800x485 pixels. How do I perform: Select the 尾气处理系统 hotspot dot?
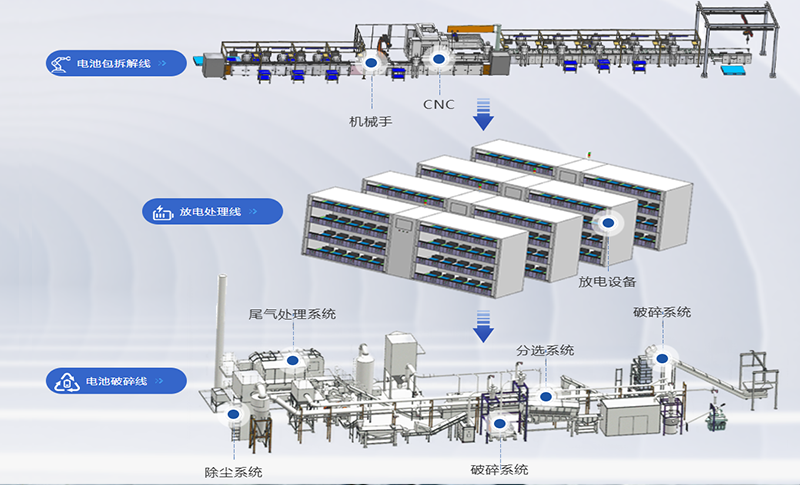click(x=292, y=360)
